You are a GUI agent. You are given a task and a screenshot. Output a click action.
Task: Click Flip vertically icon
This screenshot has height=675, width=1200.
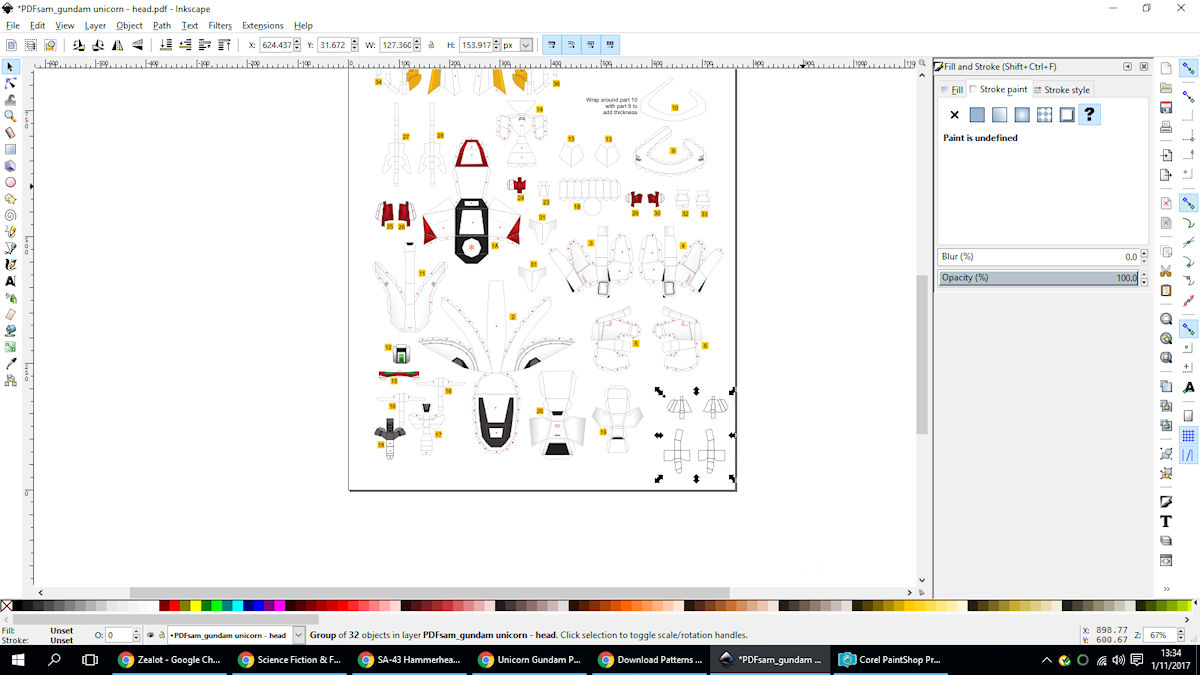[x=136, y=45]
